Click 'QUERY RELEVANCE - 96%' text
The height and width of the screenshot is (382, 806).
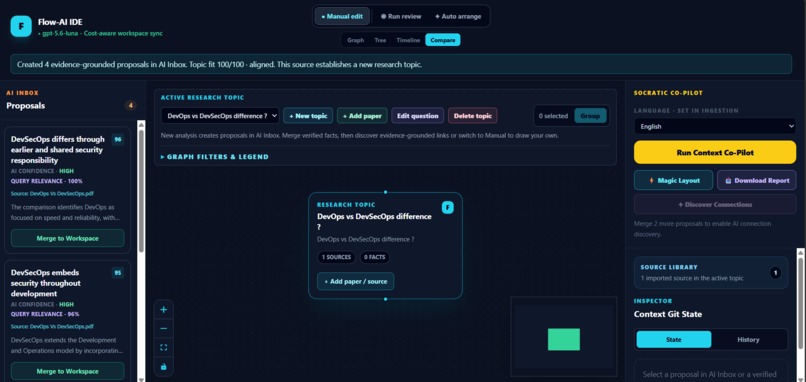click(45, 314)
